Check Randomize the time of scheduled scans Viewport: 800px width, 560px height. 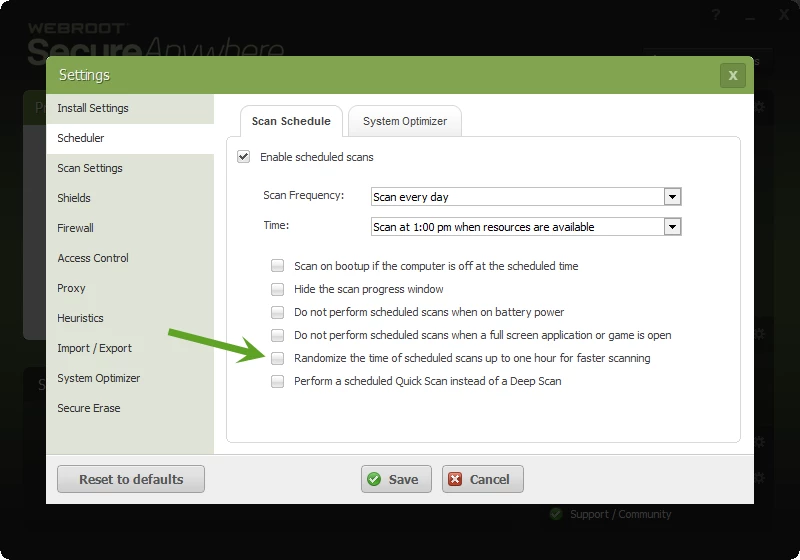tap(278, 358)
